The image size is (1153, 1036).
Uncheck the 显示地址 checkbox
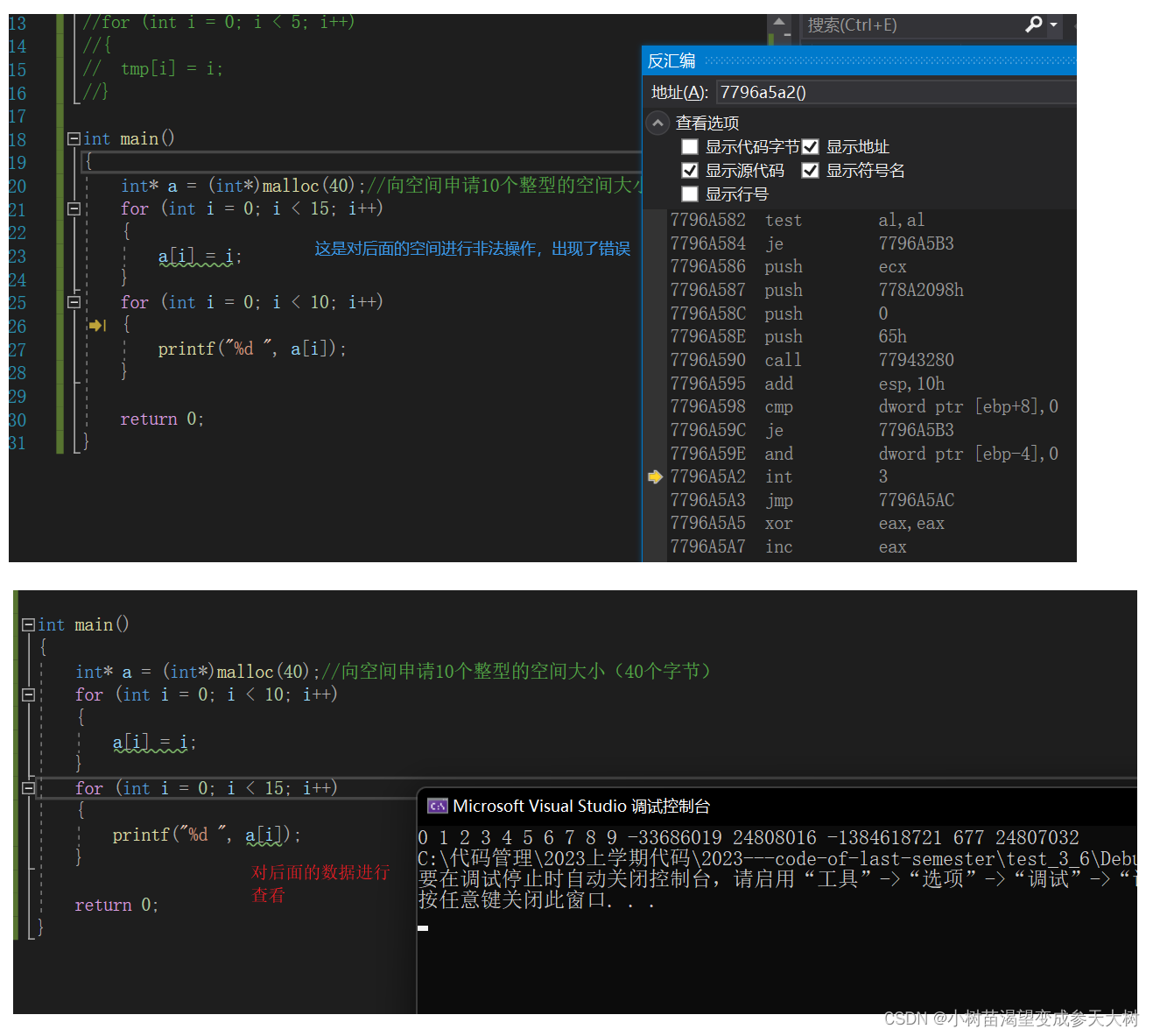(x=811, y=146)
